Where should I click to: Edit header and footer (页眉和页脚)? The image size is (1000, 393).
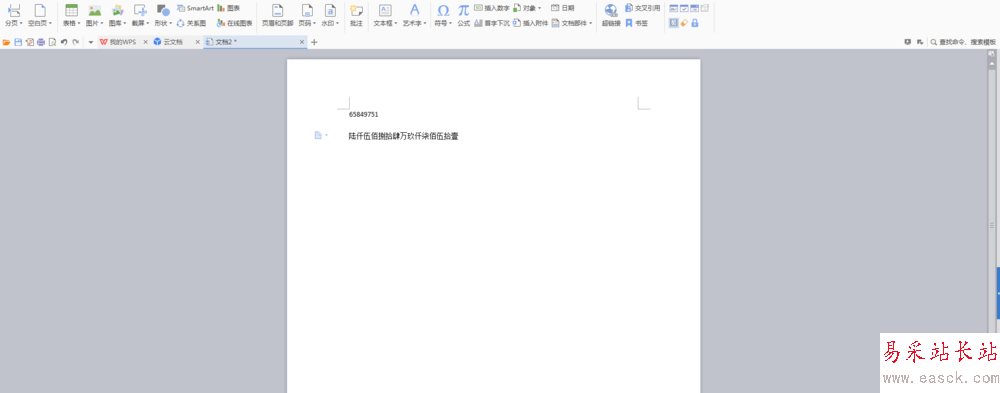277,15
